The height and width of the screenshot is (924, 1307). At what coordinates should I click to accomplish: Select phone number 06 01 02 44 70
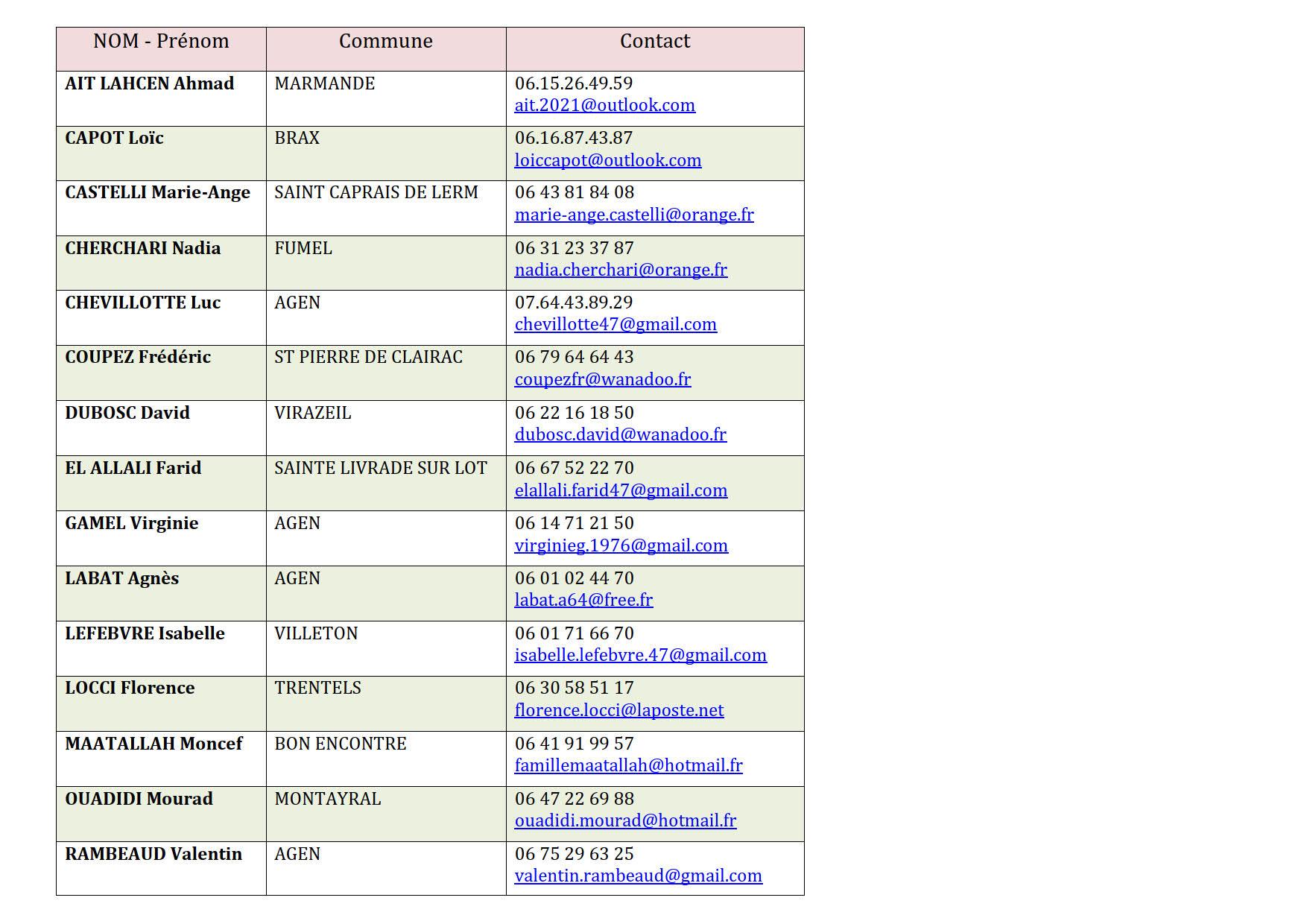574,578
